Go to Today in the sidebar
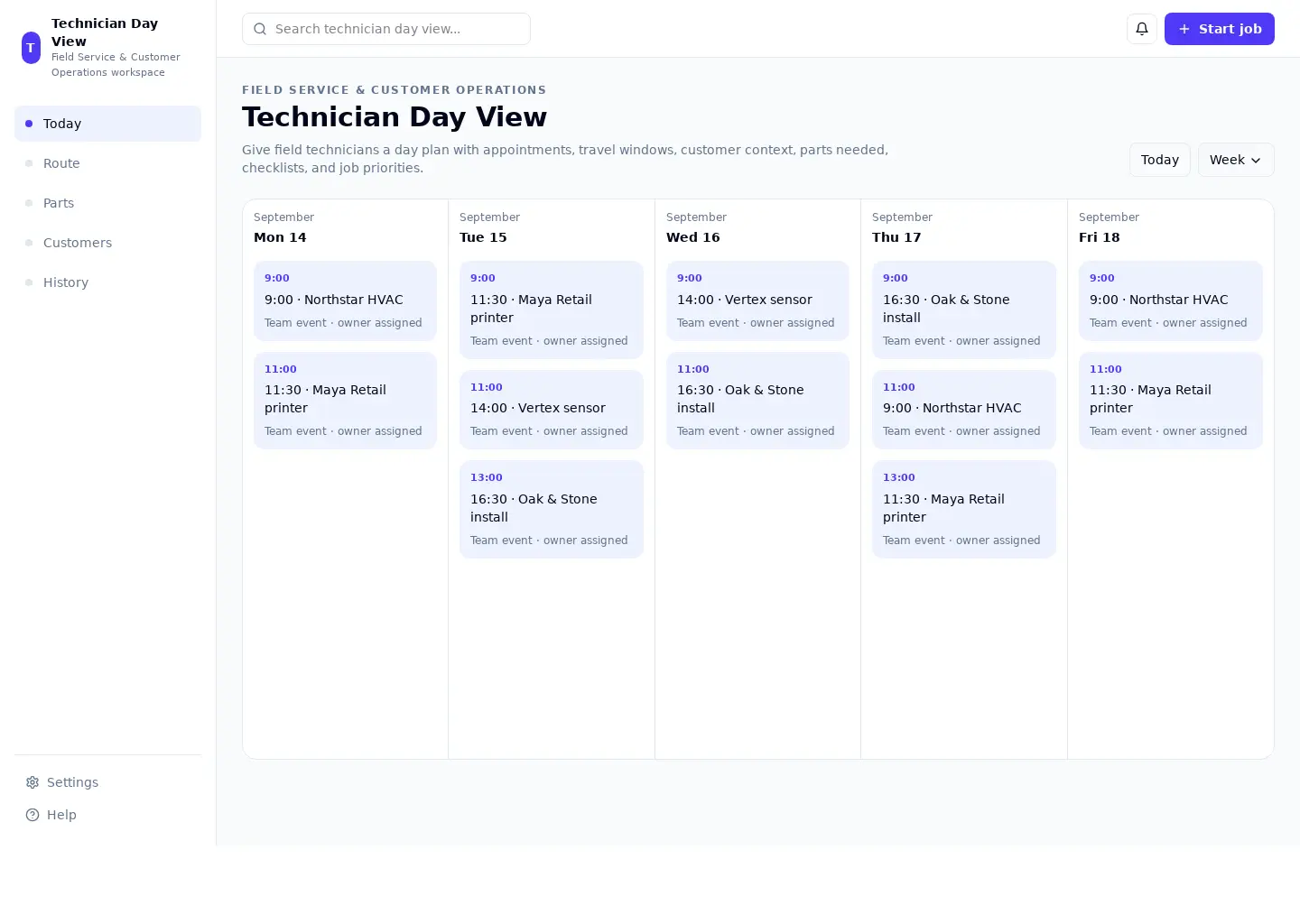The height and width of the screenshot is (924, 1300). click(x=107, y=124)
